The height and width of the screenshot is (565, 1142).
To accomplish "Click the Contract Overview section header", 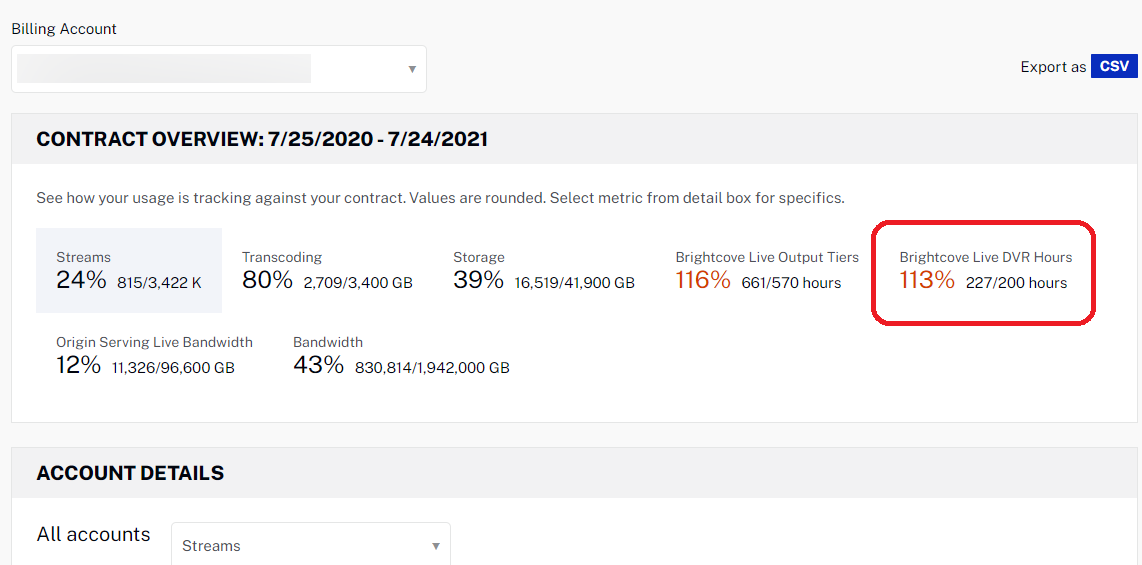I will click(262, 140).
